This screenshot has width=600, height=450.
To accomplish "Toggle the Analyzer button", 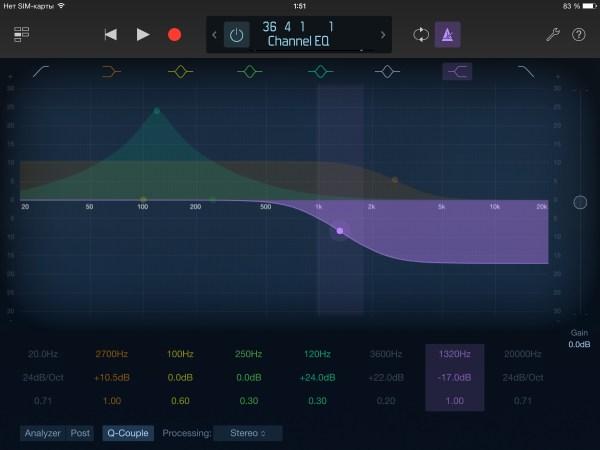I will coord(42,433).
